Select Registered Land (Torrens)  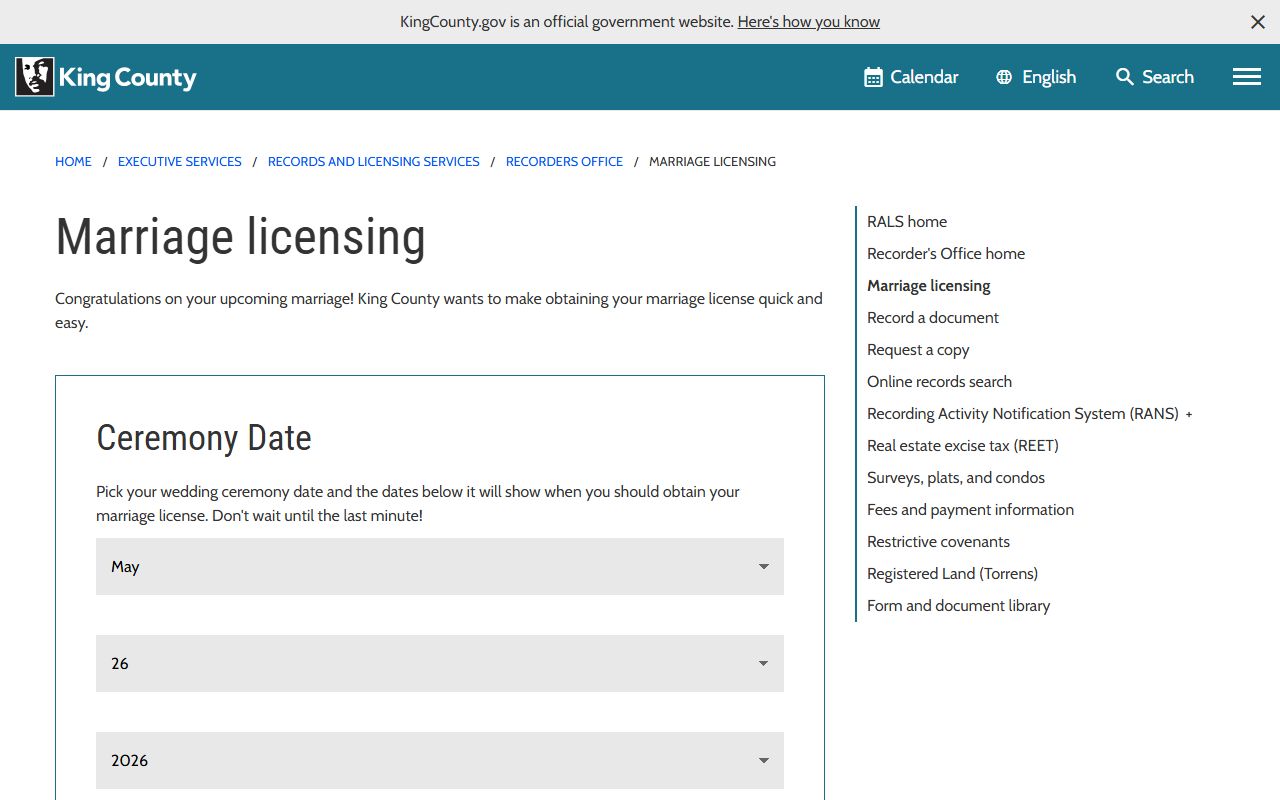click(952, 574)
